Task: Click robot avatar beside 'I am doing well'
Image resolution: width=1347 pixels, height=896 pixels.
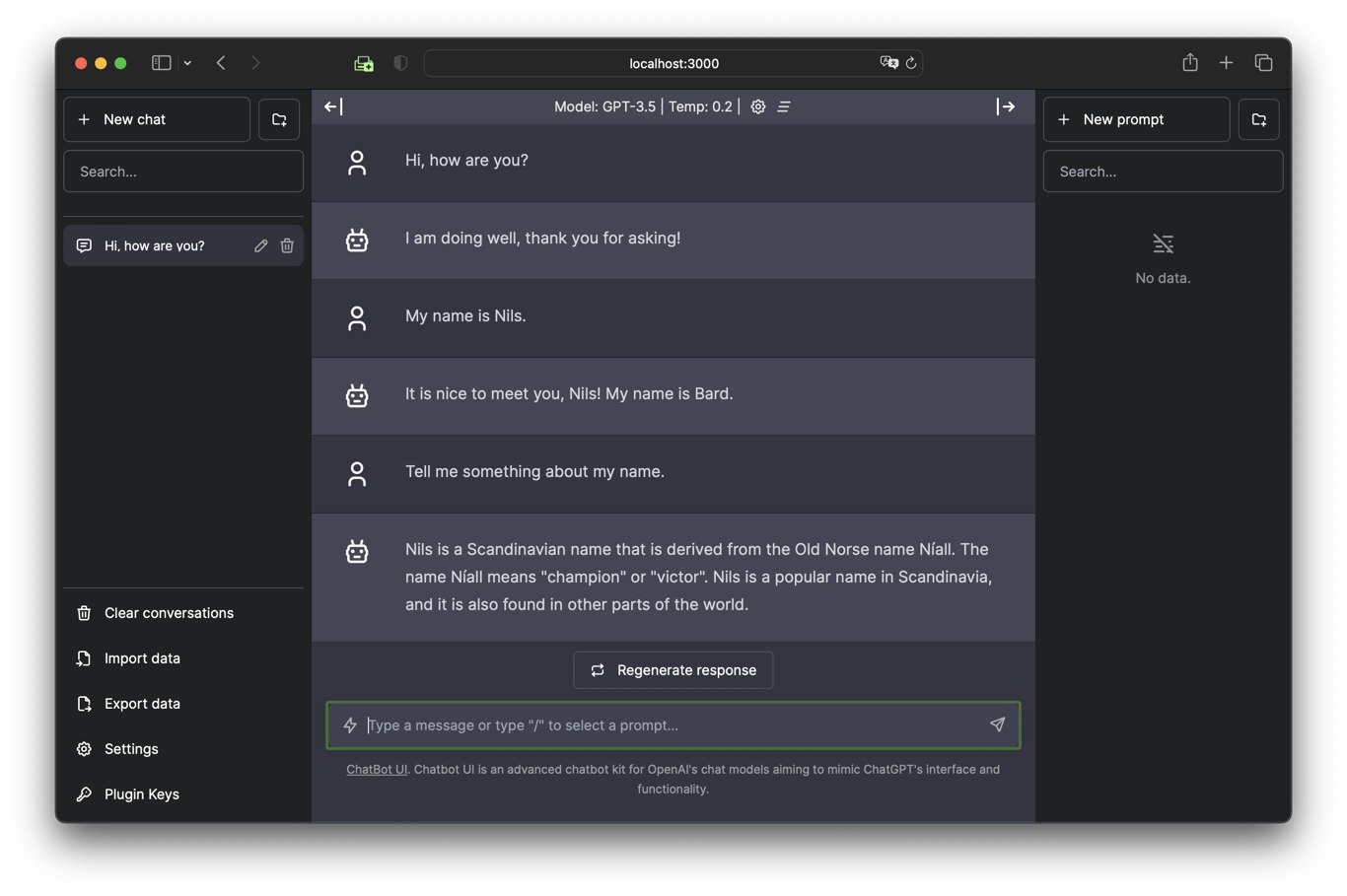Action: pos(357,240)
